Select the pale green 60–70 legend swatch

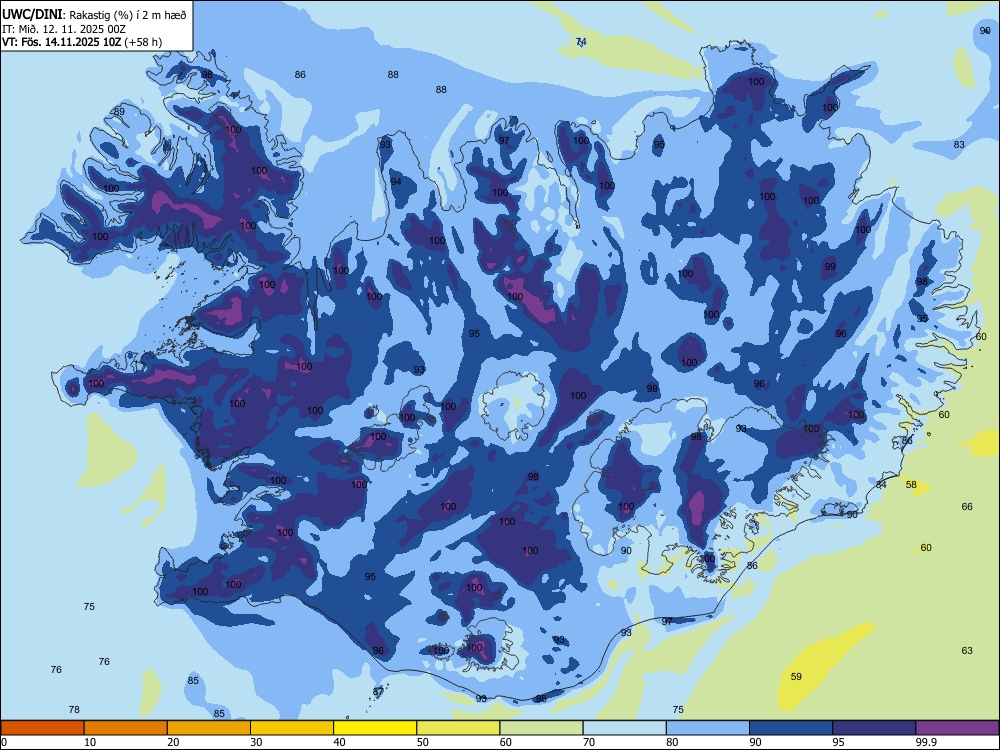point(541,728)
